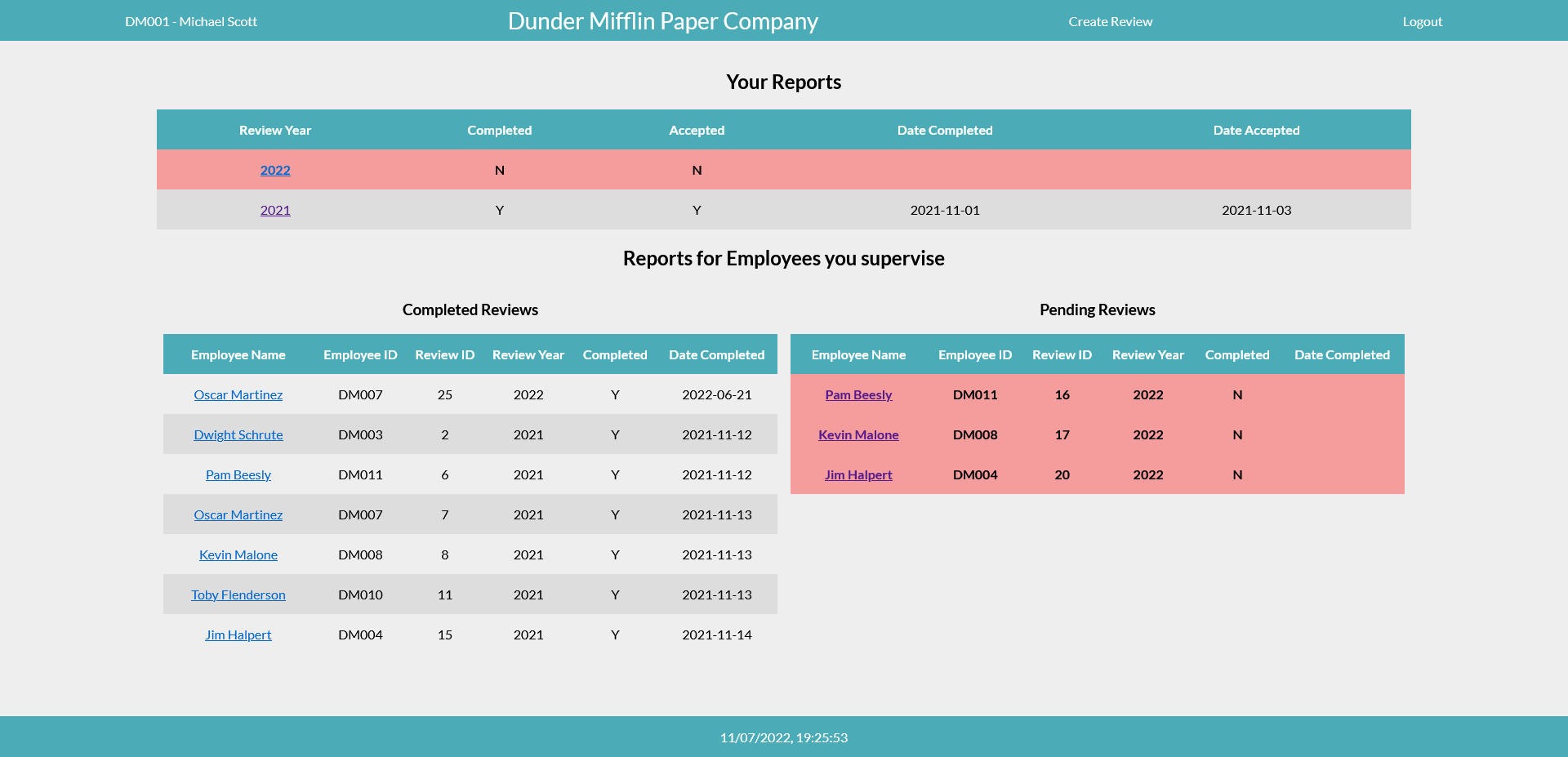Select the 2022-06-21 date cell
The width and height of the screenshot is (1568, 757).
[x=717, y=394]
